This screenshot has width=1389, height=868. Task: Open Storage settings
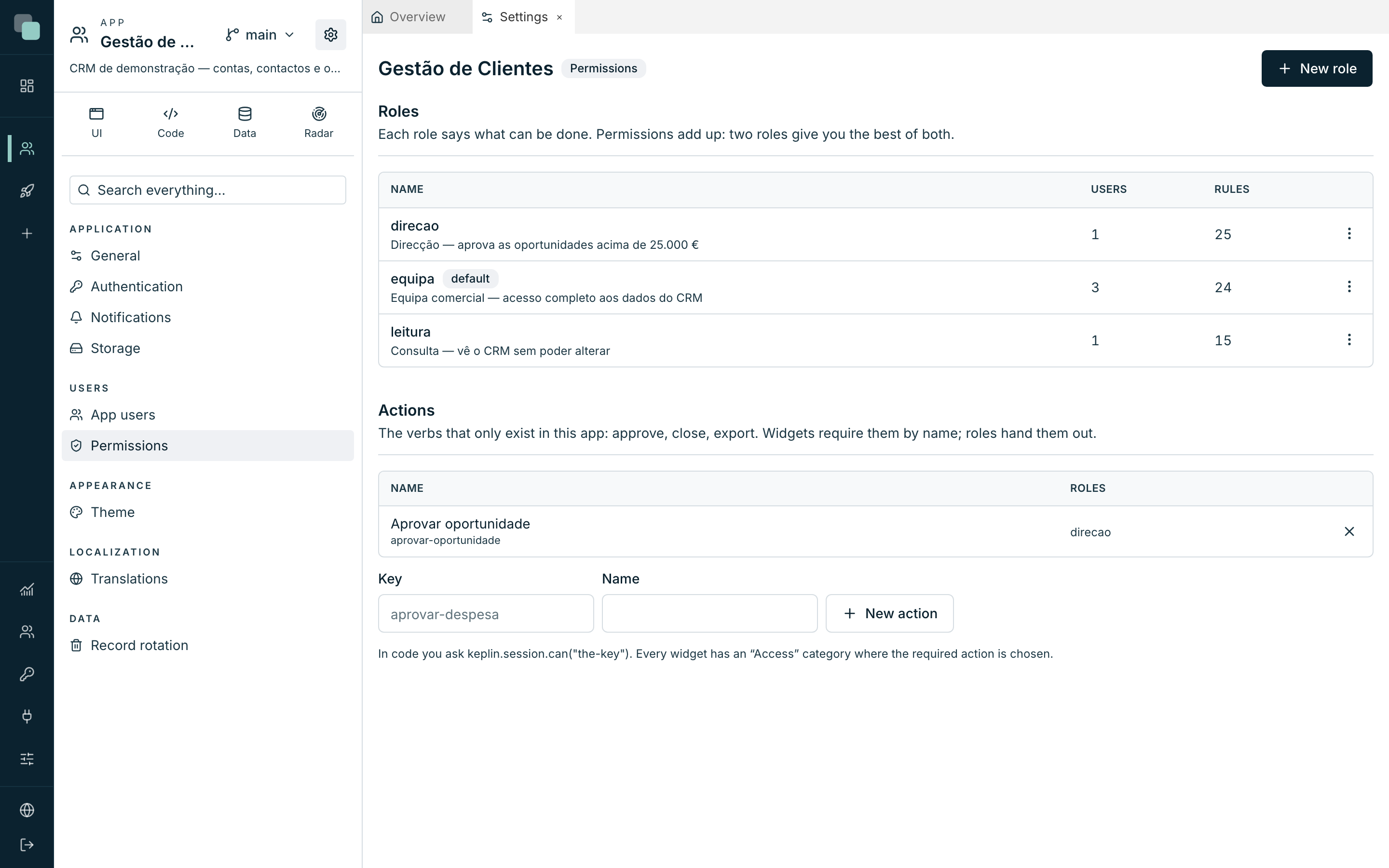point(208,349)
